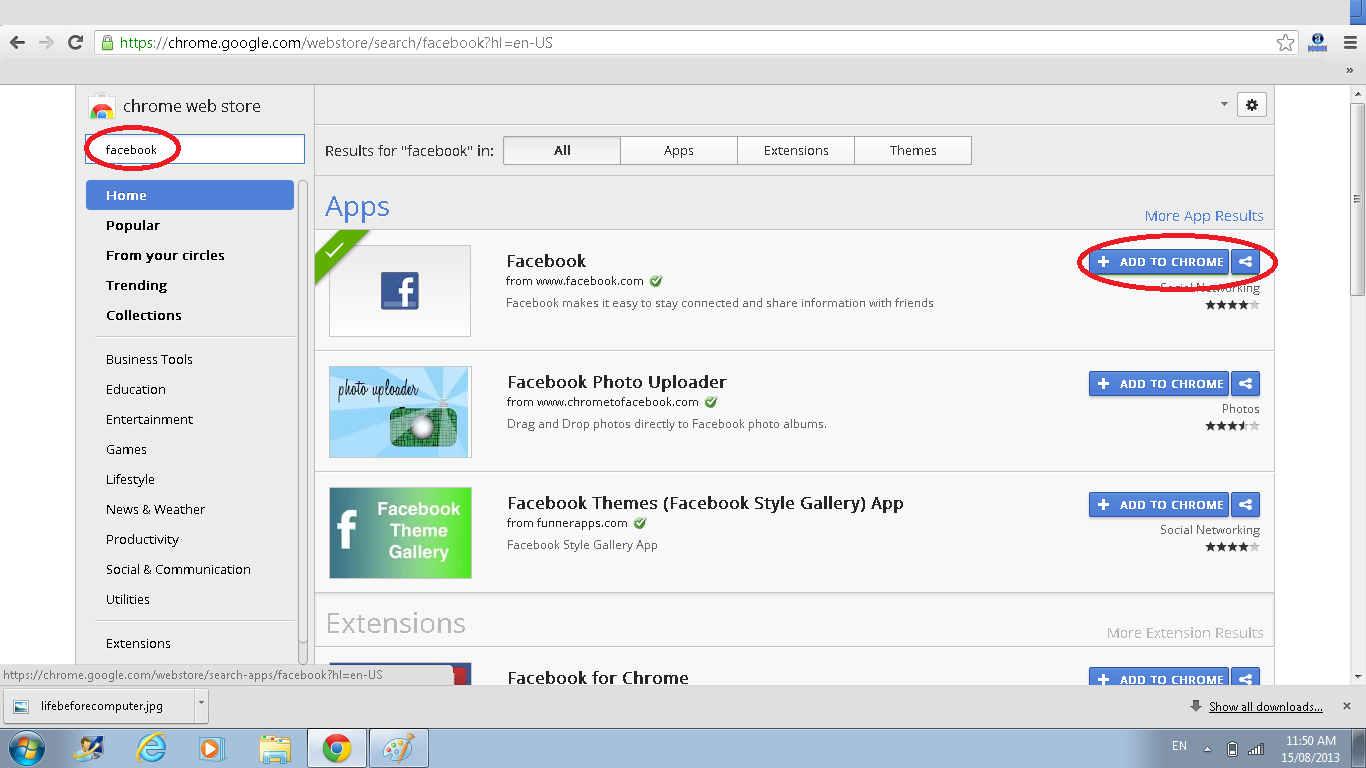The width and height of the screenshot is (1366, 768).
Task: Select the All results filter tab
Action: point(562,150)
